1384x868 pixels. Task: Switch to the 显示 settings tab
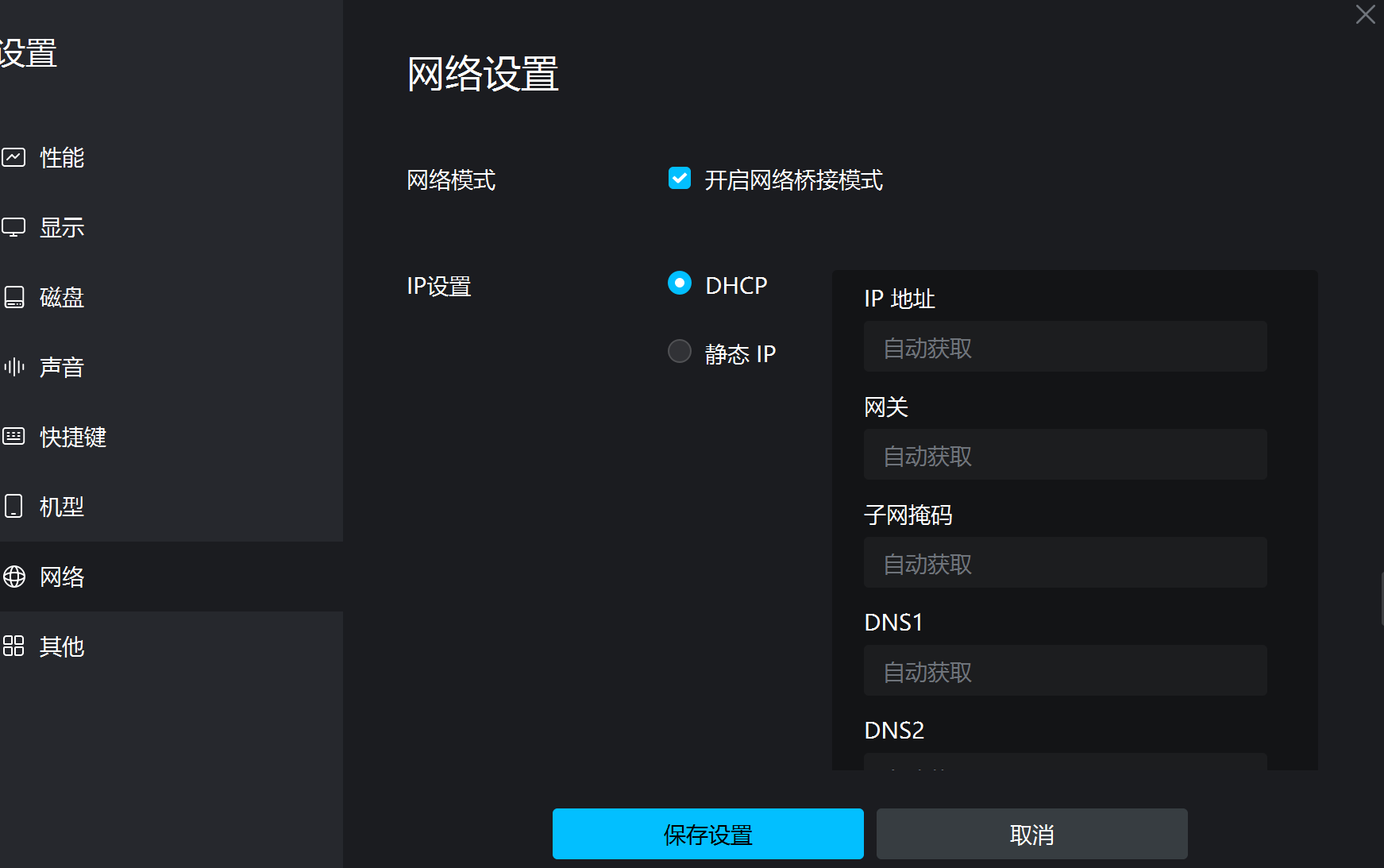click(x=172, y=227)
